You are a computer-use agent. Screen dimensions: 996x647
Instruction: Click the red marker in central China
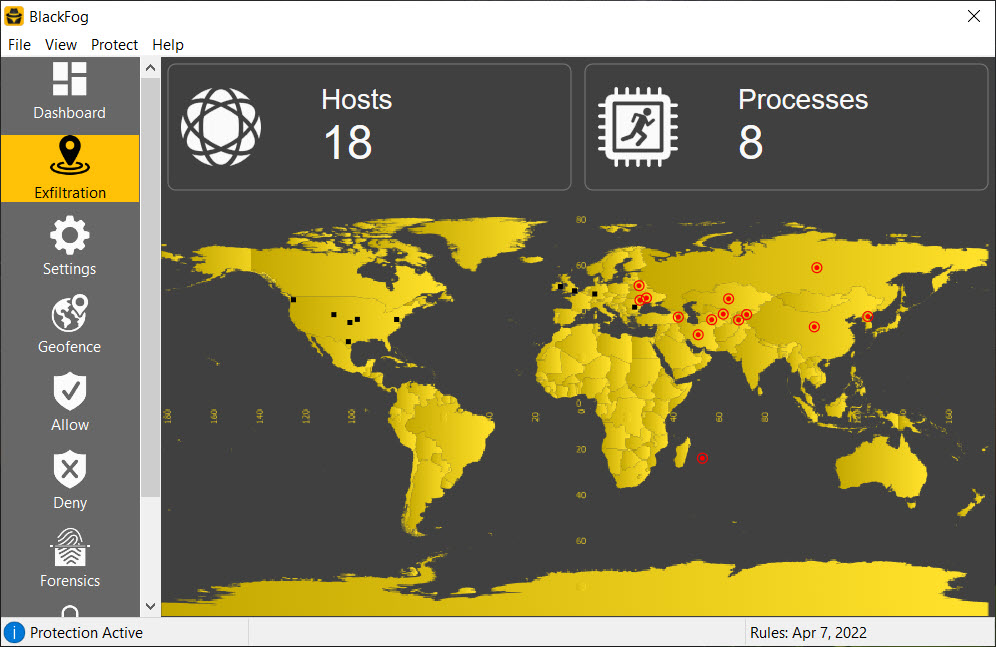coord(814,327)
